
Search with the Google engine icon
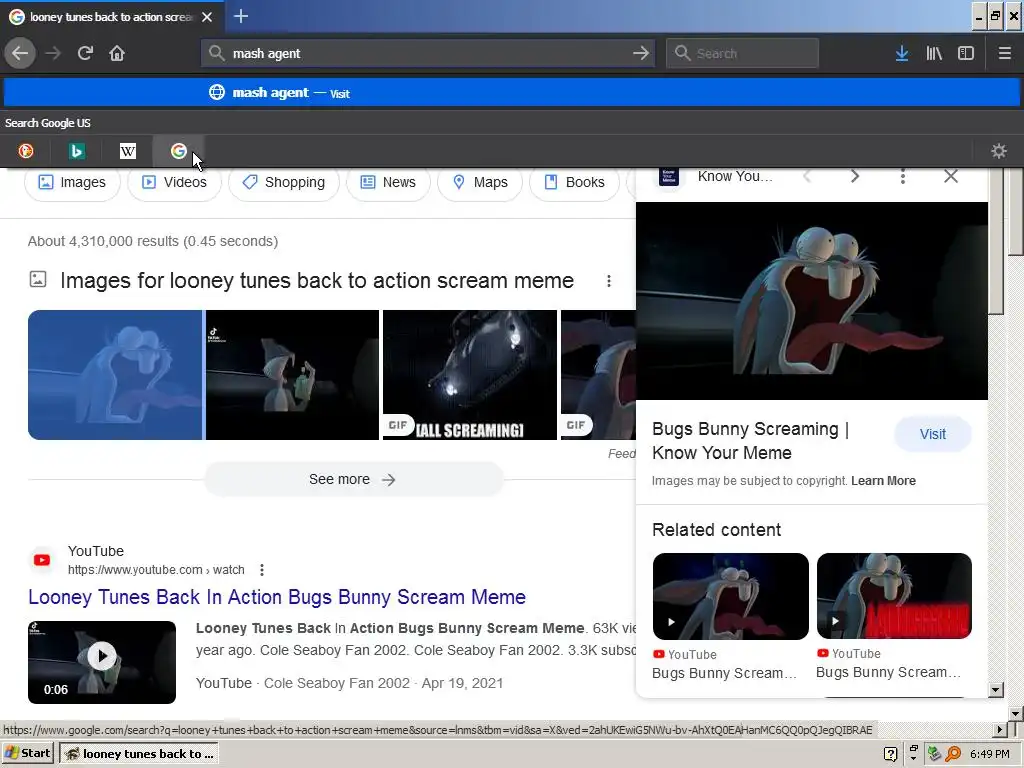click(178, 151)
